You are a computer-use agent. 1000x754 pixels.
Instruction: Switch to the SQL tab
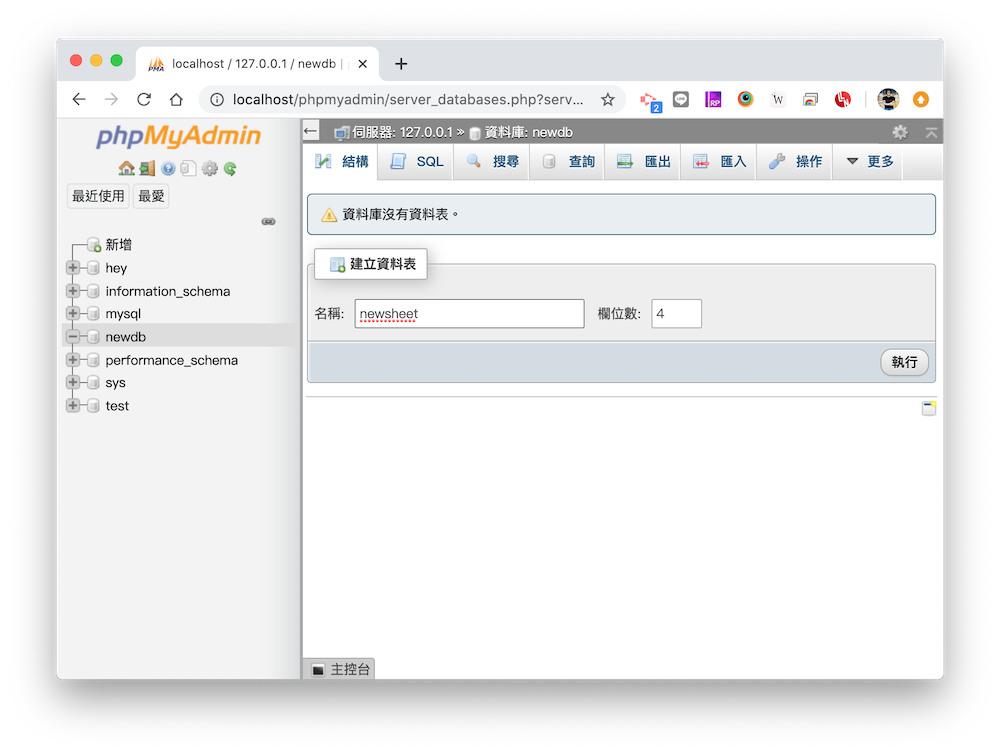(x=416, y=161)
